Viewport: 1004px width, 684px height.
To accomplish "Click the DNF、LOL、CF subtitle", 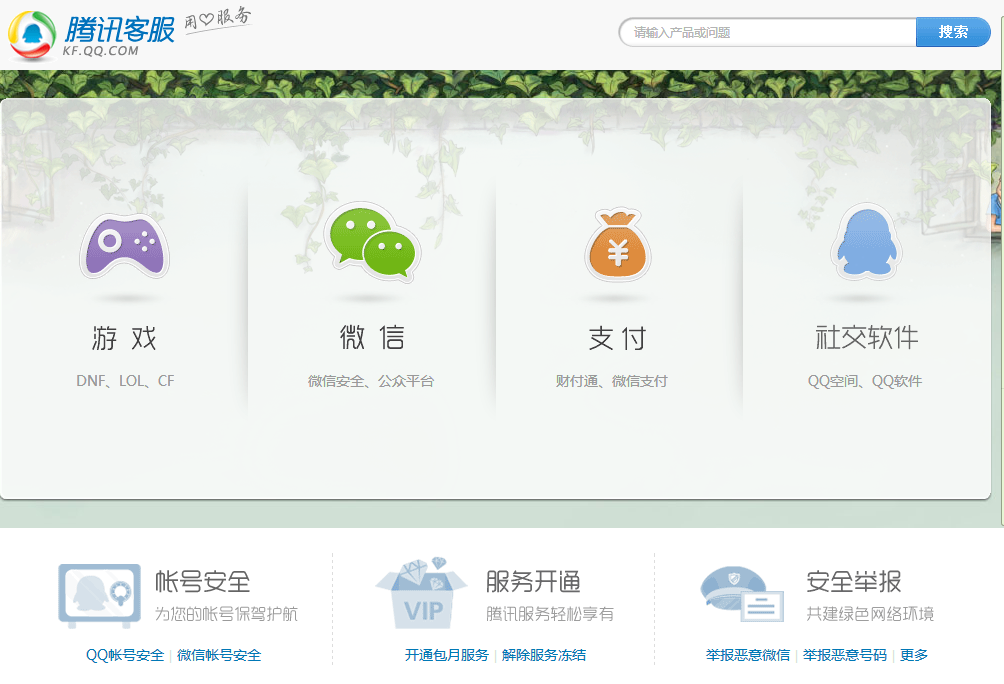I will pos(125,381).
